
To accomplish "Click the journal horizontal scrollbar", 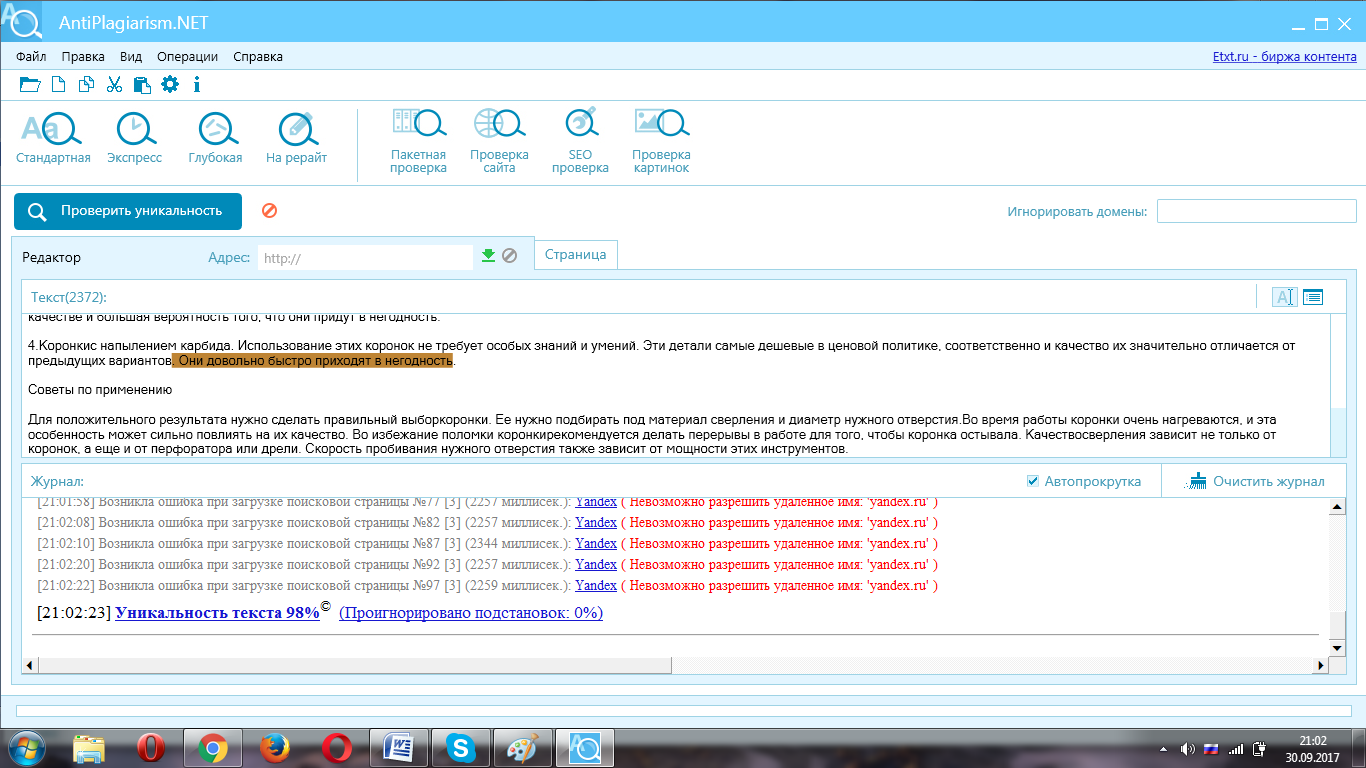I will 350,665.
